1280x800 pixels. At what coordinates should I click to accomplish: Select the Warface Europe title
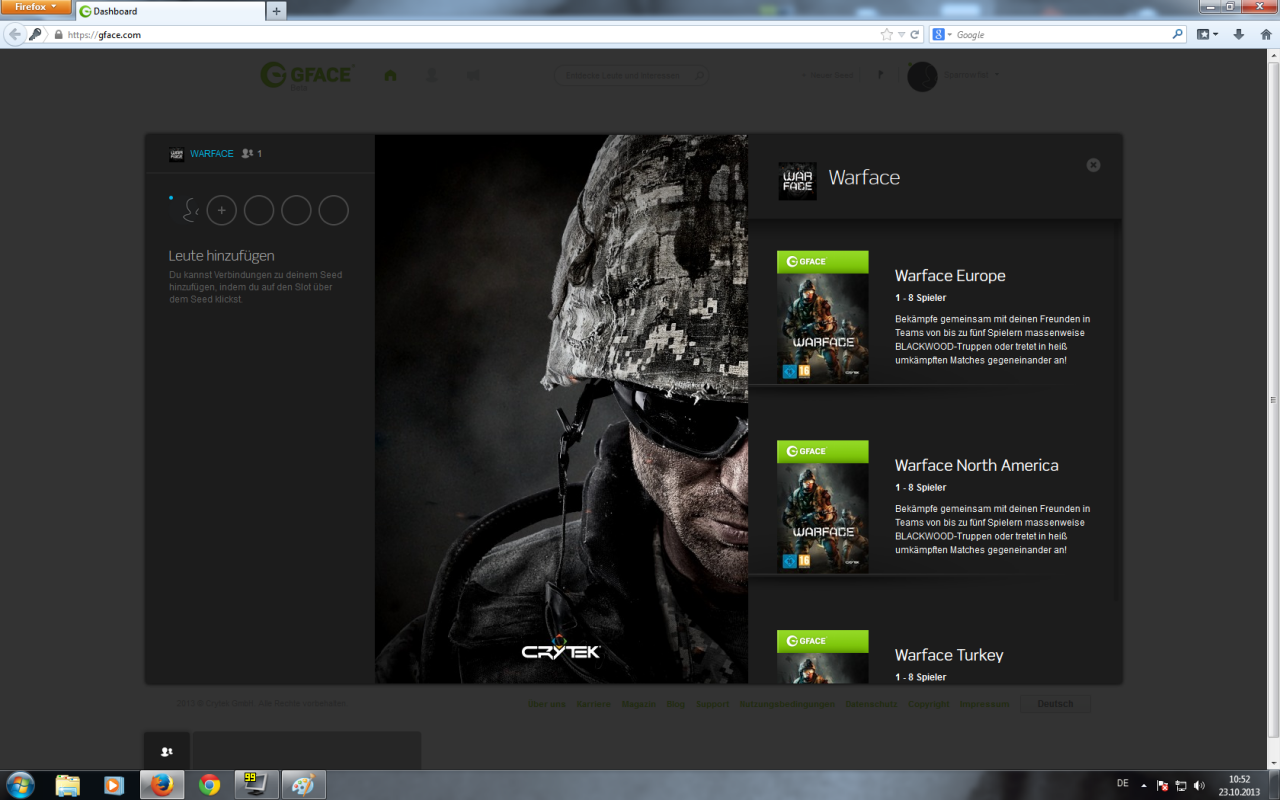pos(950,276)
